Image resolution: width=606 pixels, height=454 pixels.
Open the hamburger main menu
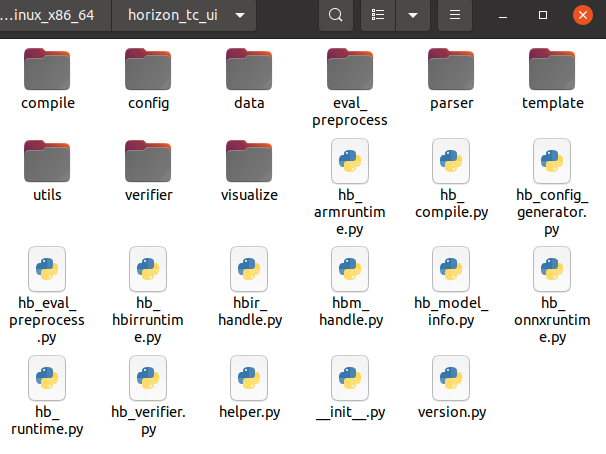(x=455, y=16)
